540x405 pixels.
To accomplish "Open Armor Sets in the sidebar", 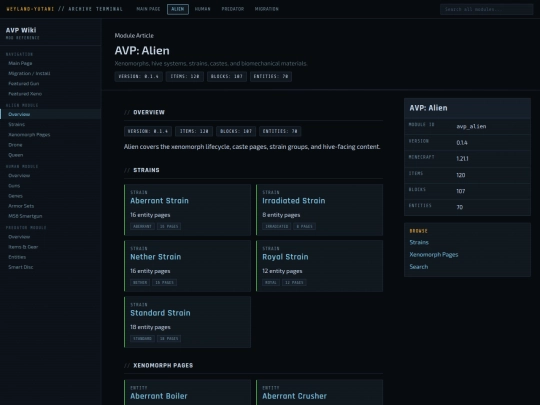I will click(21, 206).
